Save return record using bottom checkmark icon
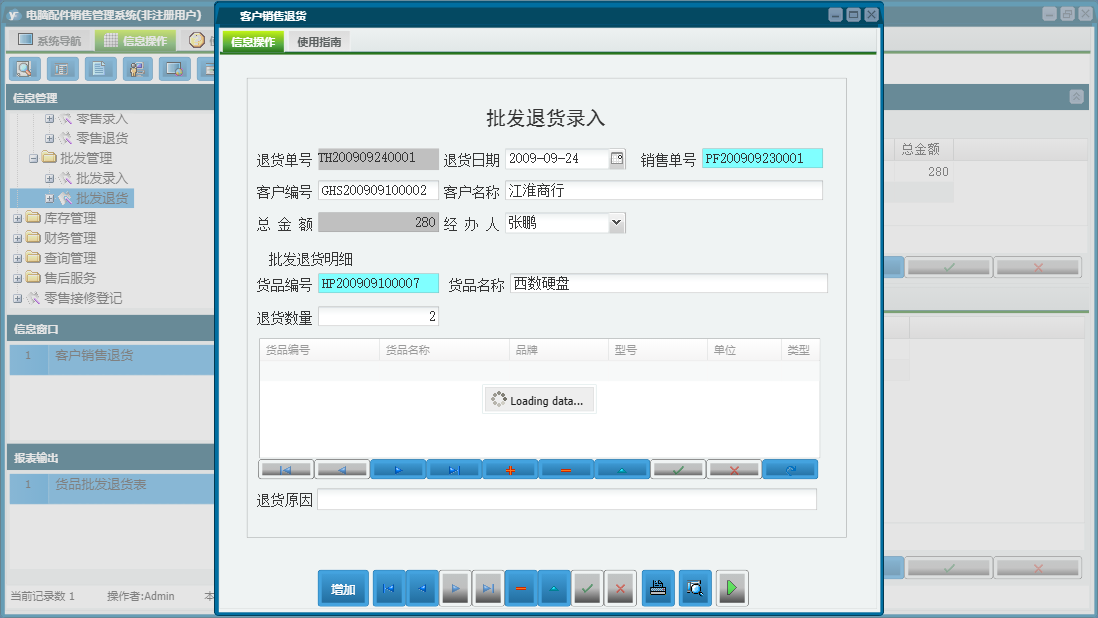 click(587, 589)
